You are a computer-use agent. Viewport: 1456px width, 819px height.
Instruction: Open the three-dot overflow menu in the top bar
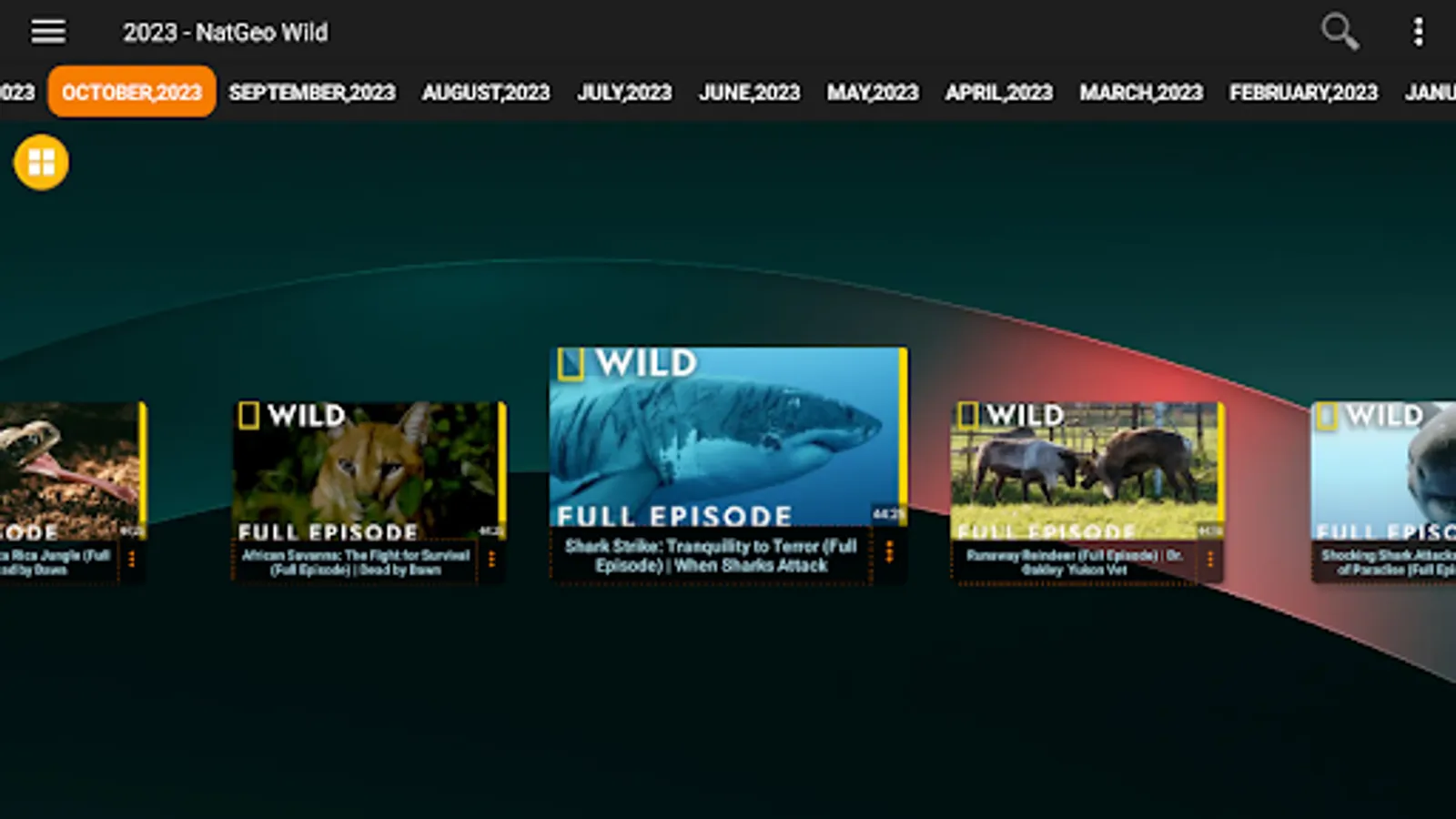pos(1418,32)
